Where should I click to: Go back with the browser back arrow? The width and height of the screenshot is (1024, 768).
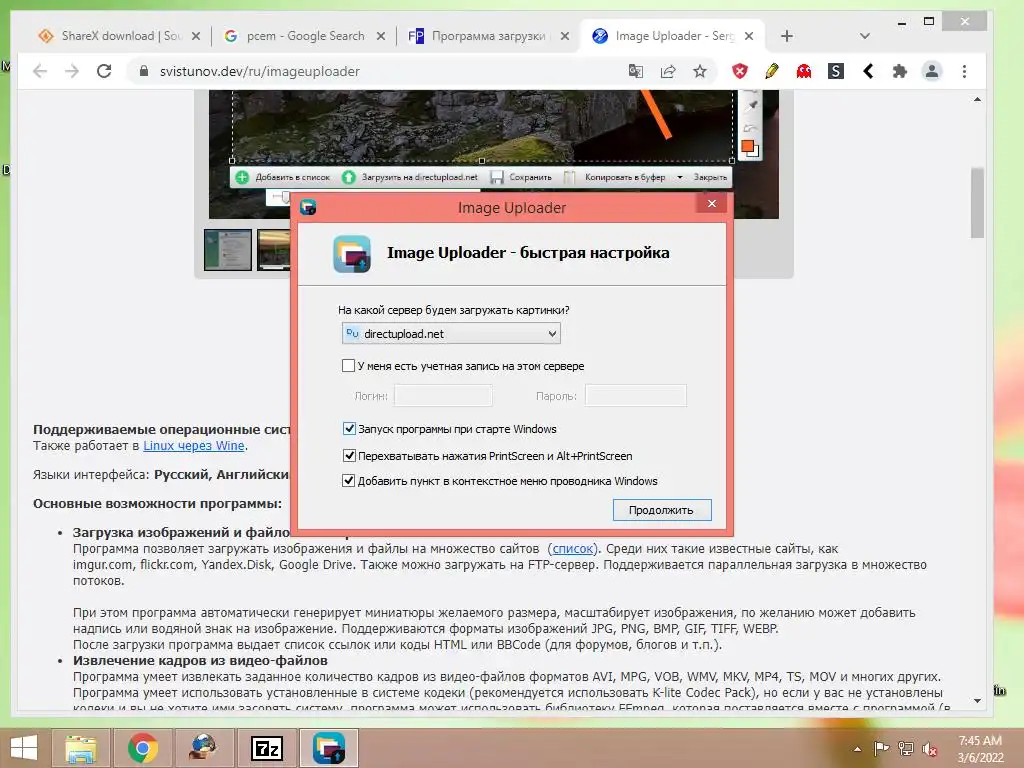(x=40, y=71)
